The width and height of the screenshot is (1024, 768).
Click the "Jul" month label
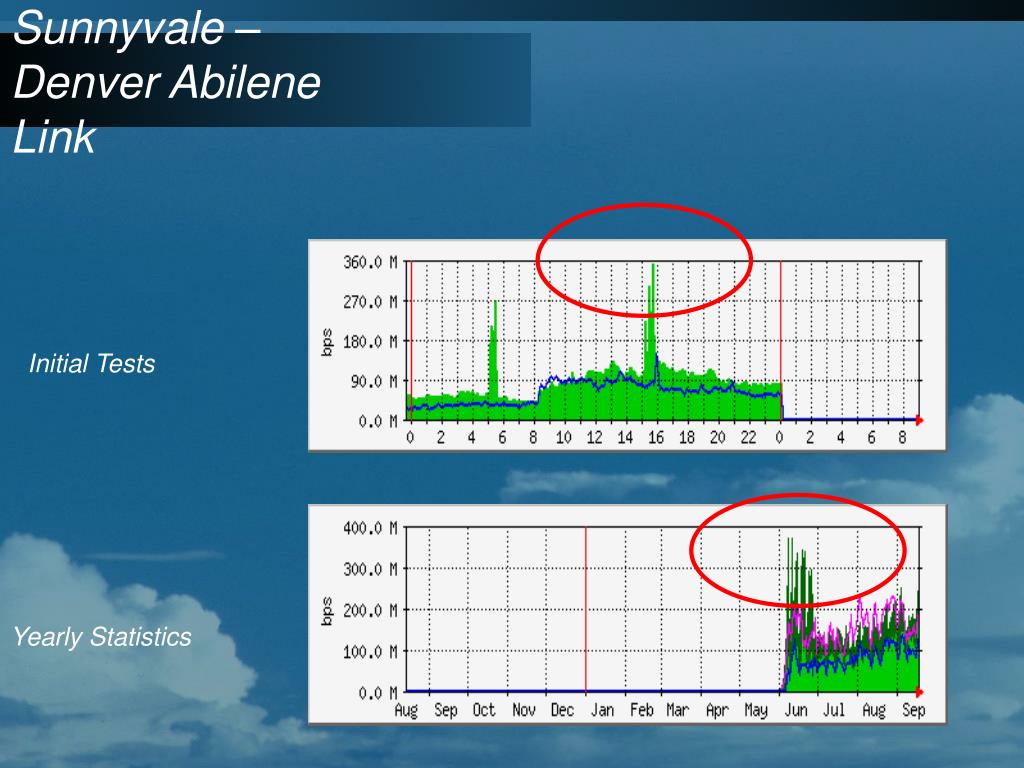(835, 710)
